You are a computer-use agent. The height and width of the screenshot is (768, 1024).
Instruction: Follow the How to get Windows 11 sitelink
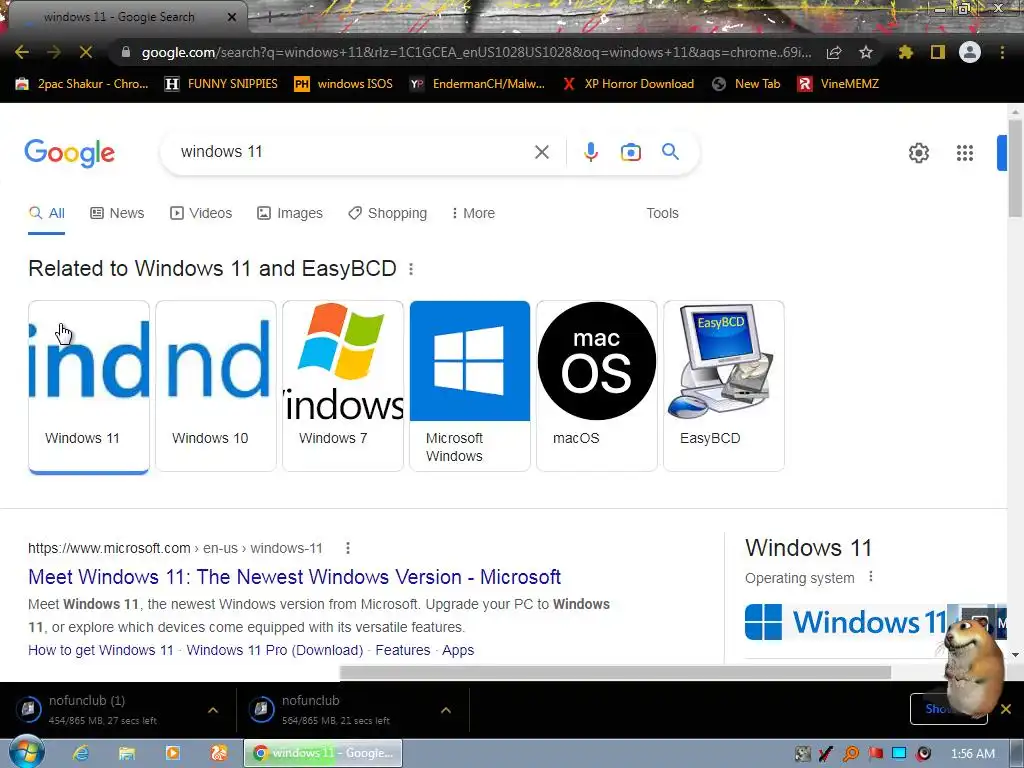101,650
